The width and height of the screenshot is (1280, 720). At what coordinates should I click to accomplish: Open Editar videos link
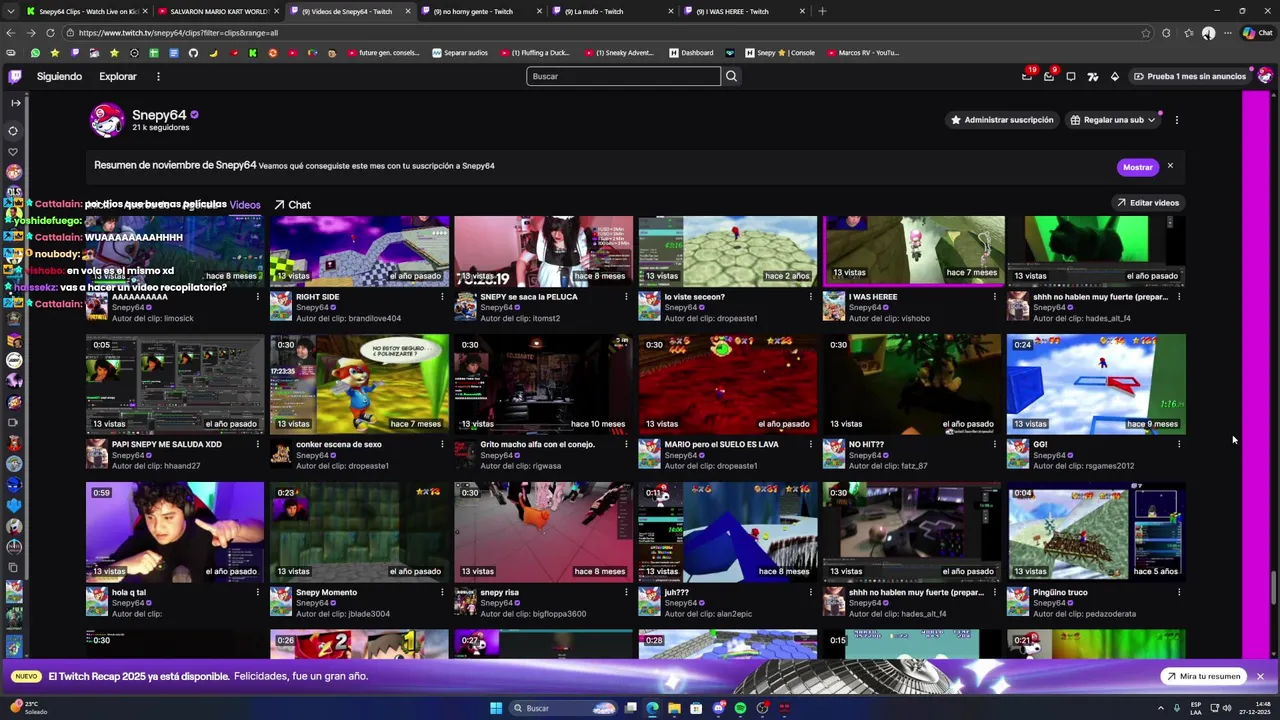click(x=1147, y=203)
